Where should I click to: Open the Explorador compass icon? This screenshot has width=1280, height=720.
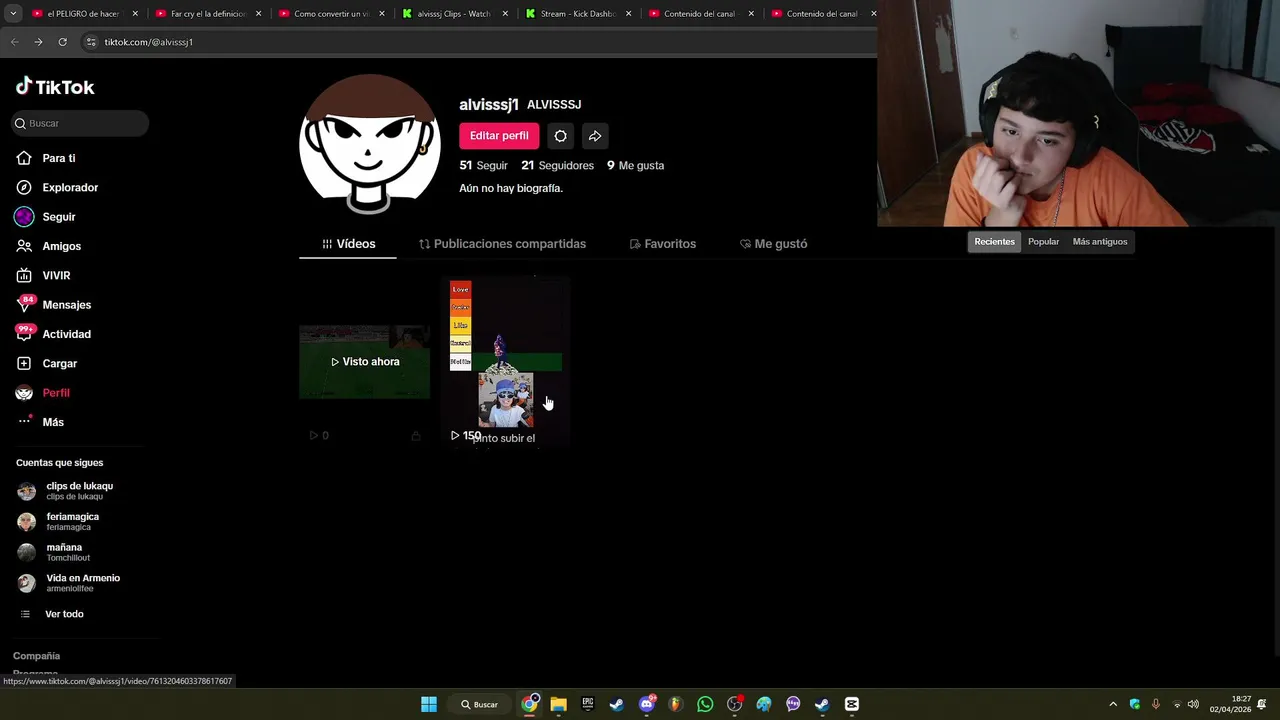(24, 188)
